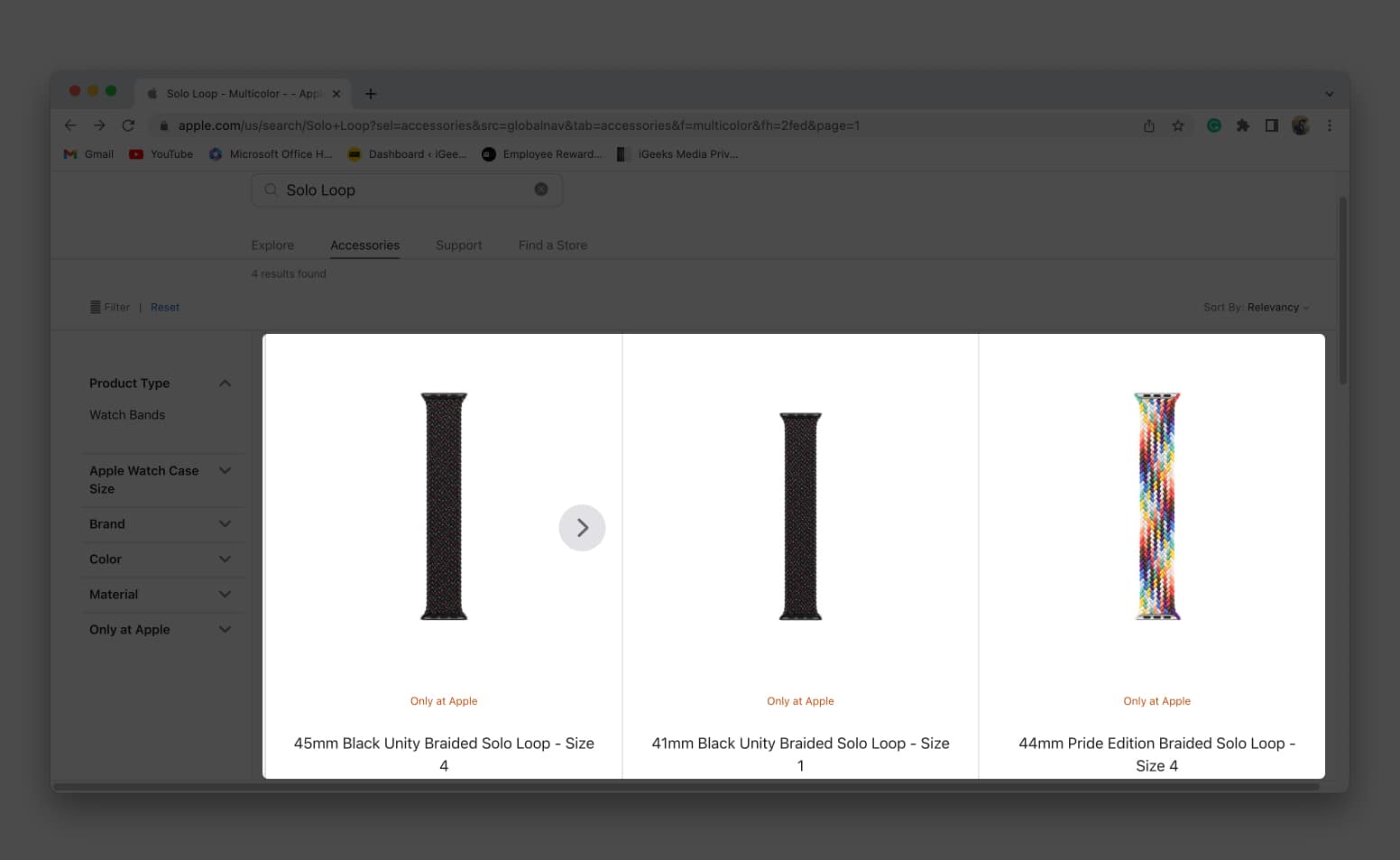Open the 45mm Black Unity band image
This screenshot has width=1400, height=860.
[x=444, y=506]
